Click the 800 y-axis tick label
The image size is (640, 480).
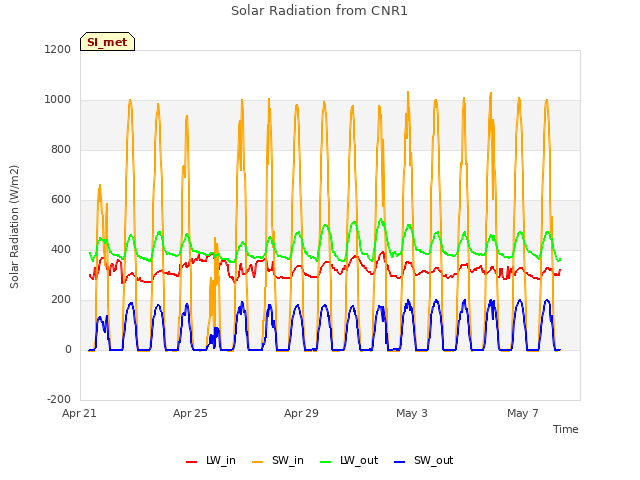click(61, 149)
